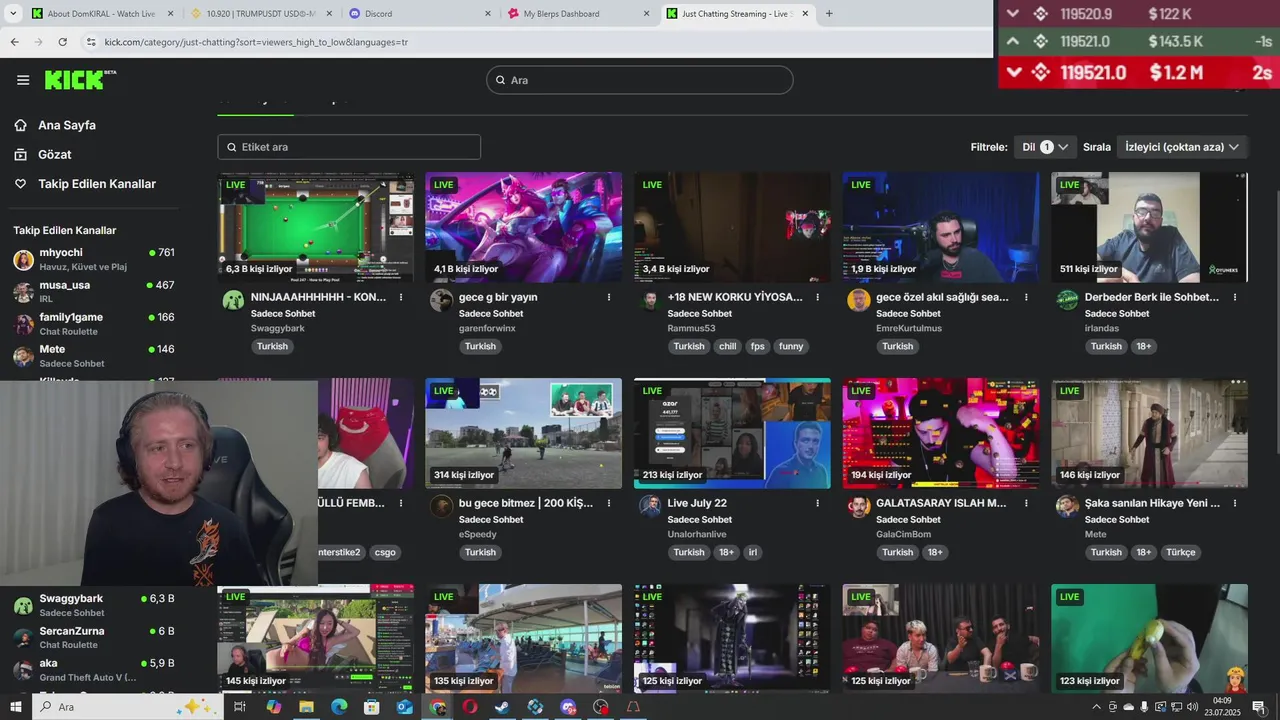Select the funny tag under Rammus53 stream
1280x720 pixels.
(x=791, y=346)
